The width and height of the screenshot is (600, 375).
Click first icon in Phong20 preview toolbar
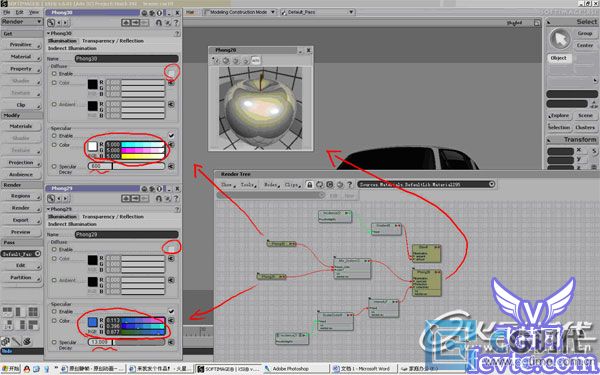pos(216,60)
